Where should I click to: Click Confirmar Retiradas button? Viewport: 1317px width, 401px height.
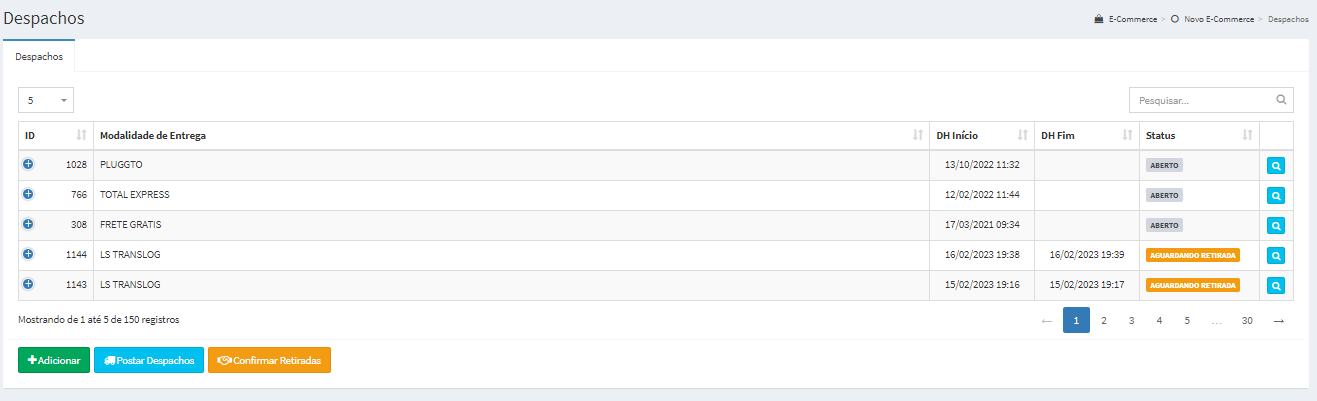(x=269, y=360)
